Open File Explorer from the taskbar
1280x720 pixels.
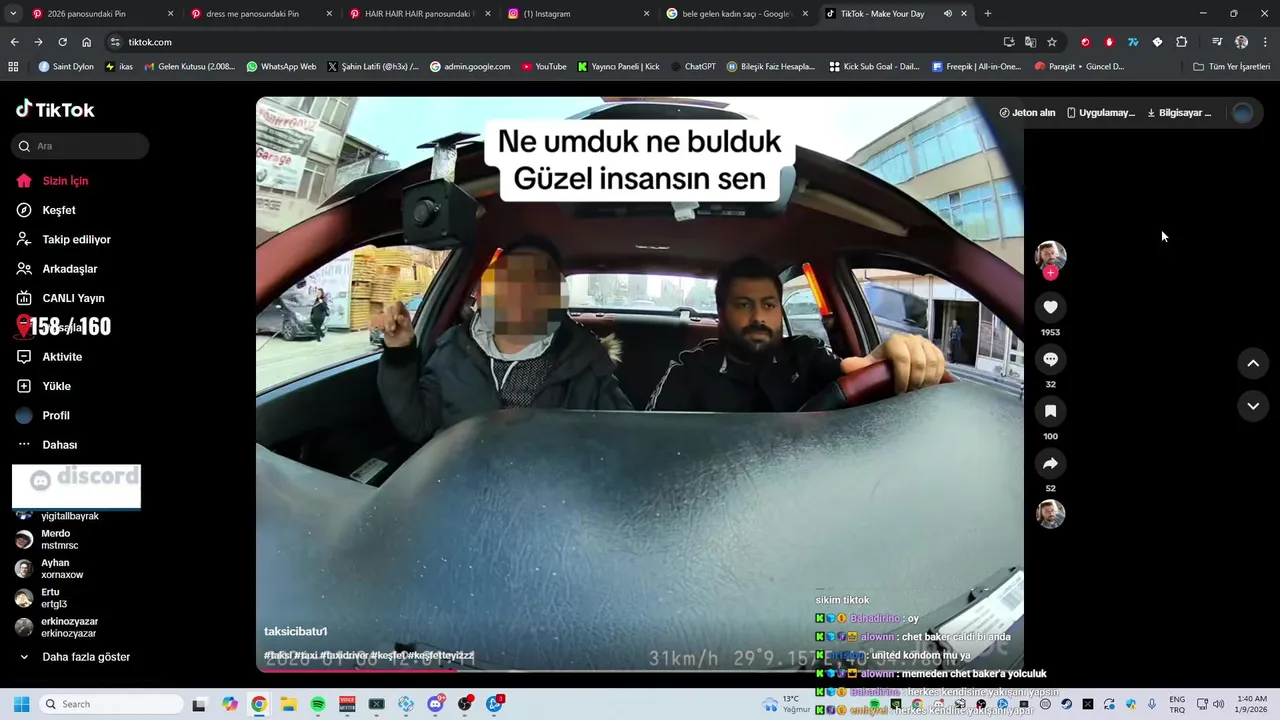point(288,704)
